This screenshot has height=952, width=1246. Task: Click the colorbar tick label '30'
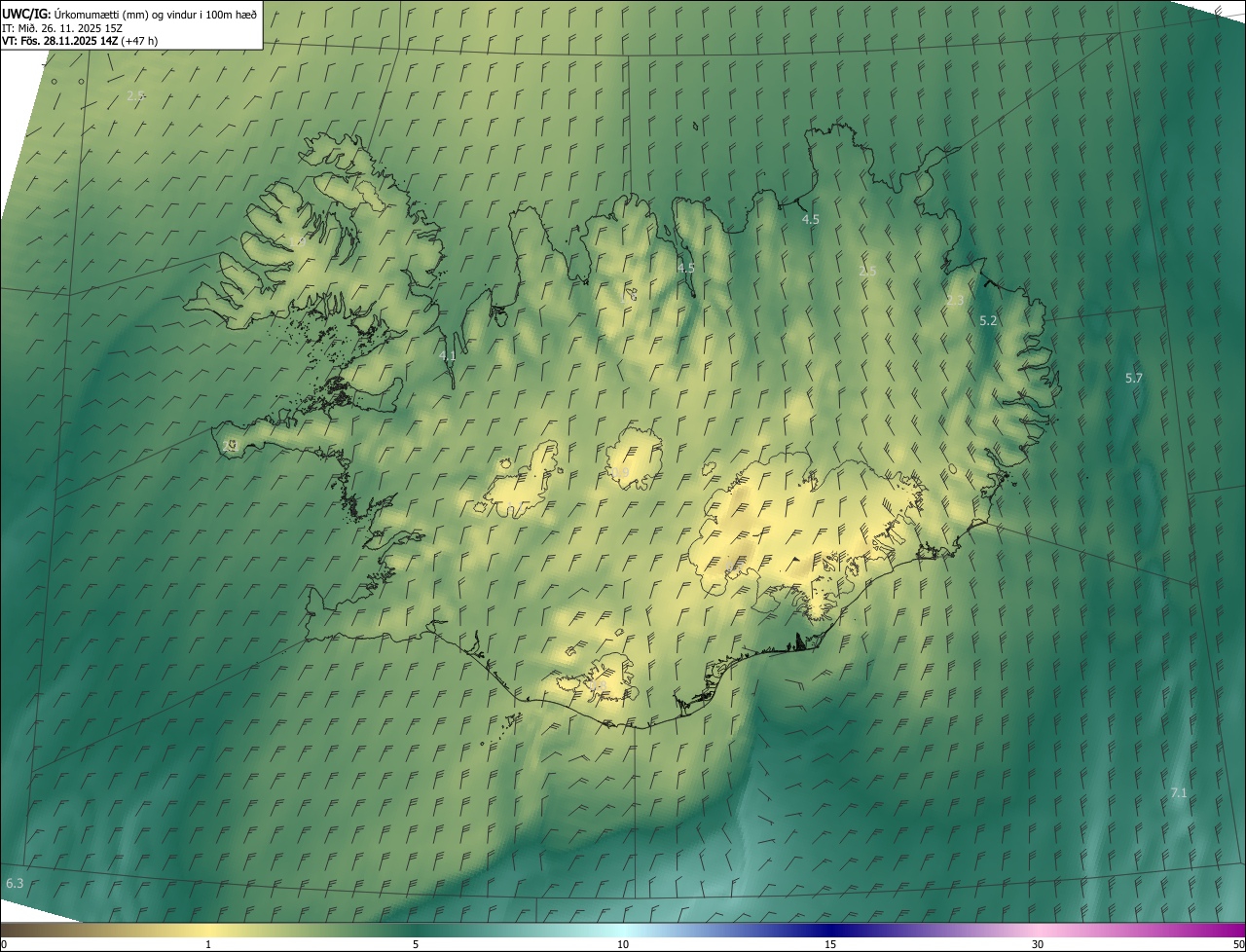coord(1038,944)
